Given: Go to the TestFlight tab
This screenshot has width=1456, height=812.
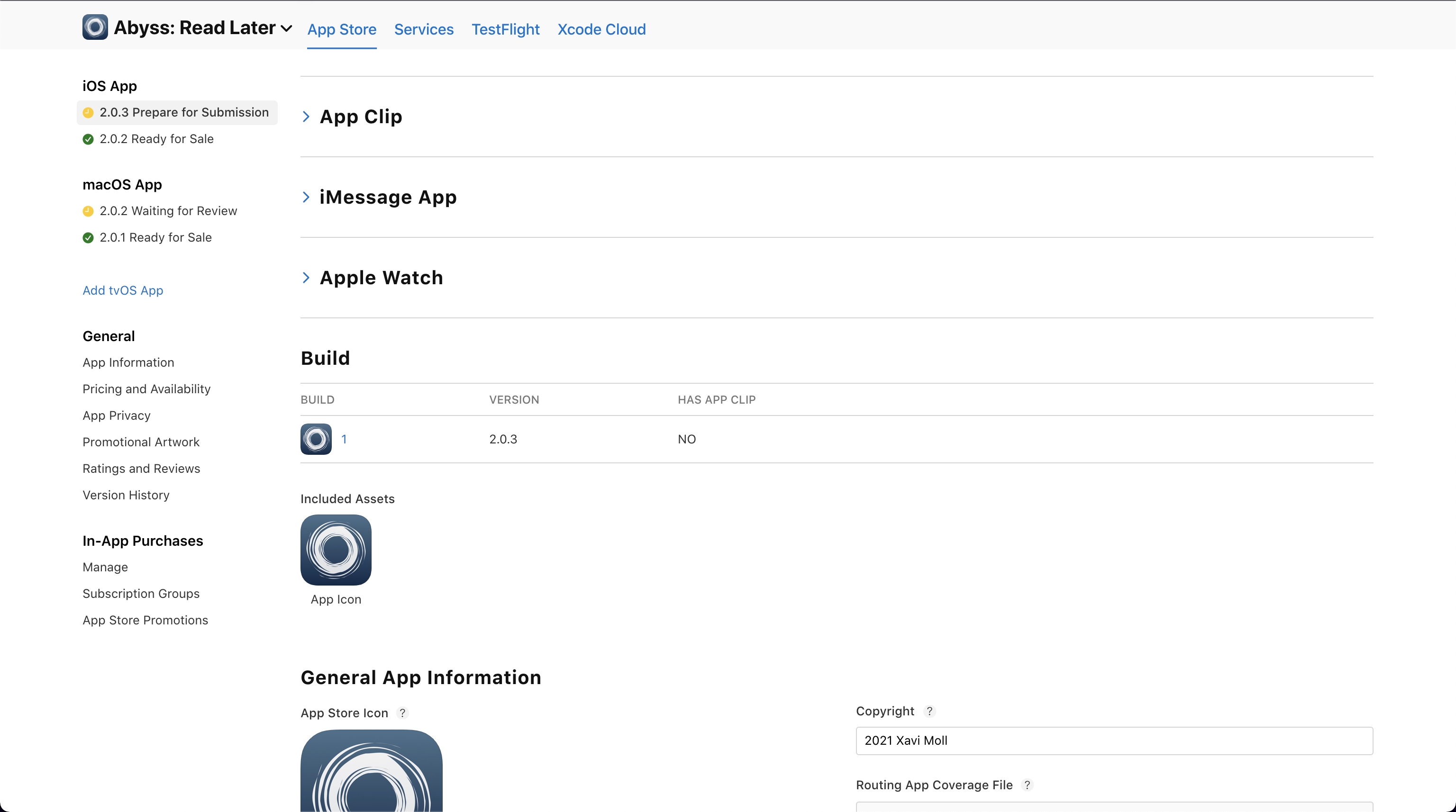Looking at the screenshot, I should [x=506, y=29].
